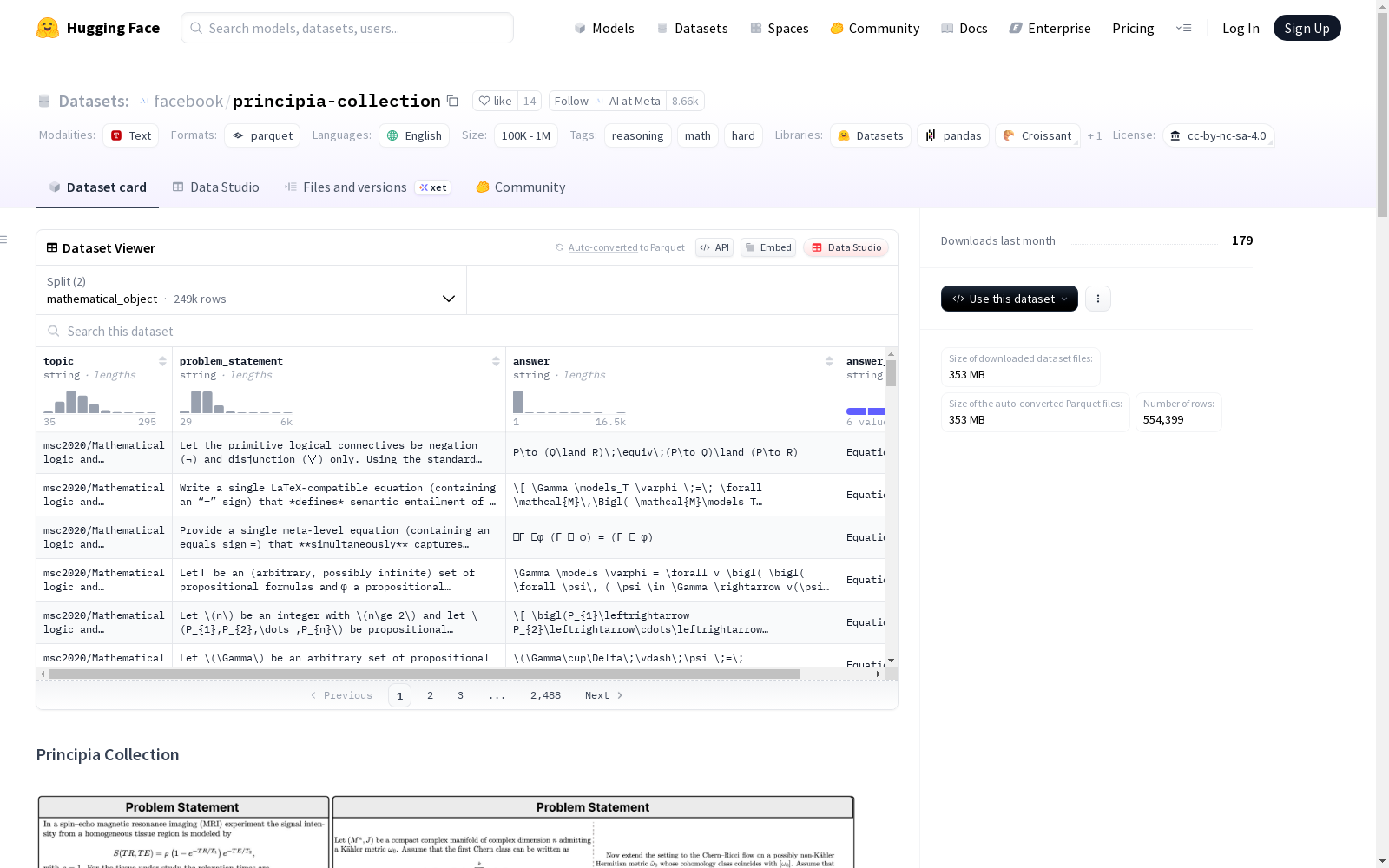
Task: Open Docs in the top navigation
Action: 964,28
